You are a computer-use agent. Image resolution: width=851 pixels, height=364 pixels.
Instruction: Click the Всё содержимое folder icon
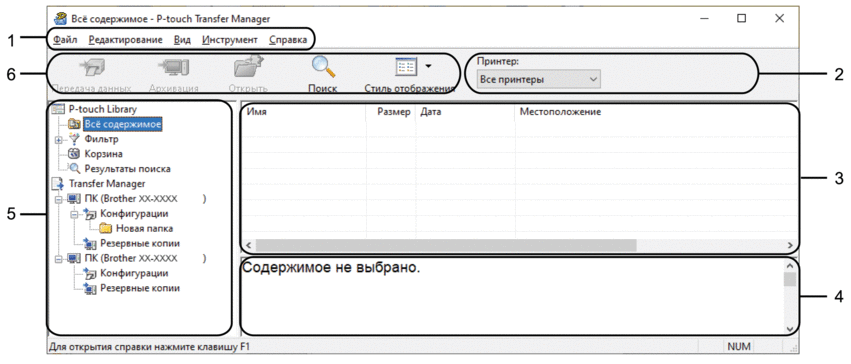pos(74,124)
